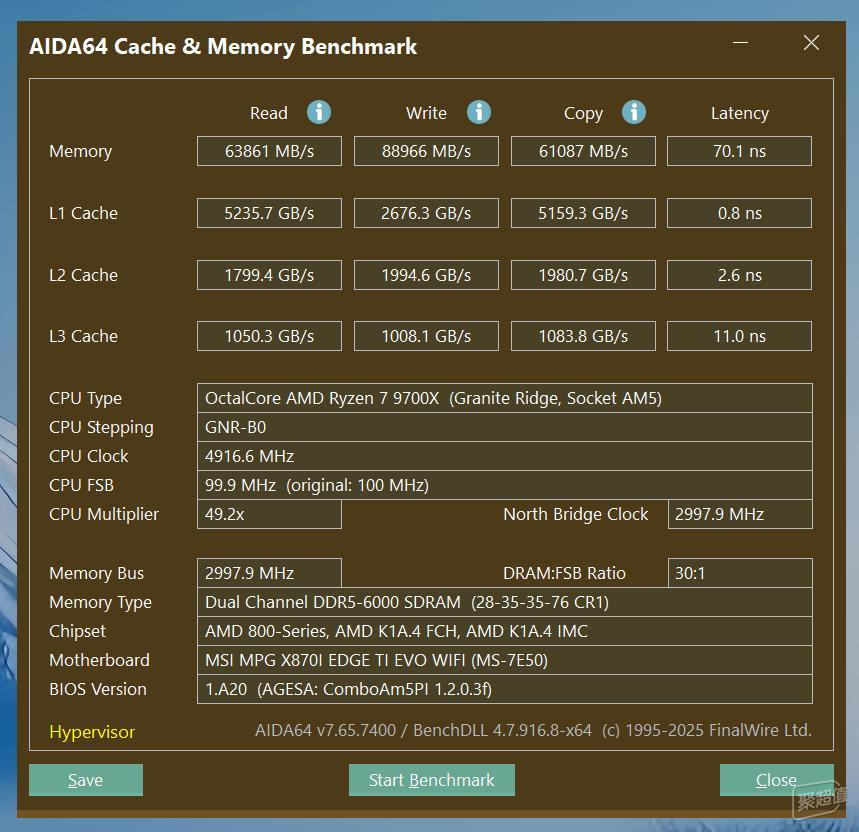Click the Copy benchmark info icon

(634, 112)
